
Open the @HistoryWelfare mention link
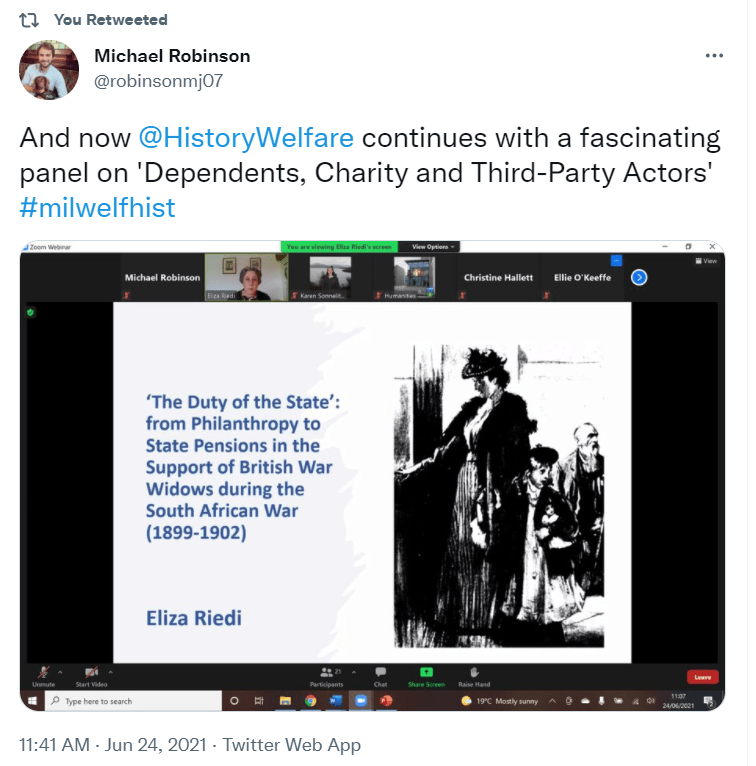[246, 137]
